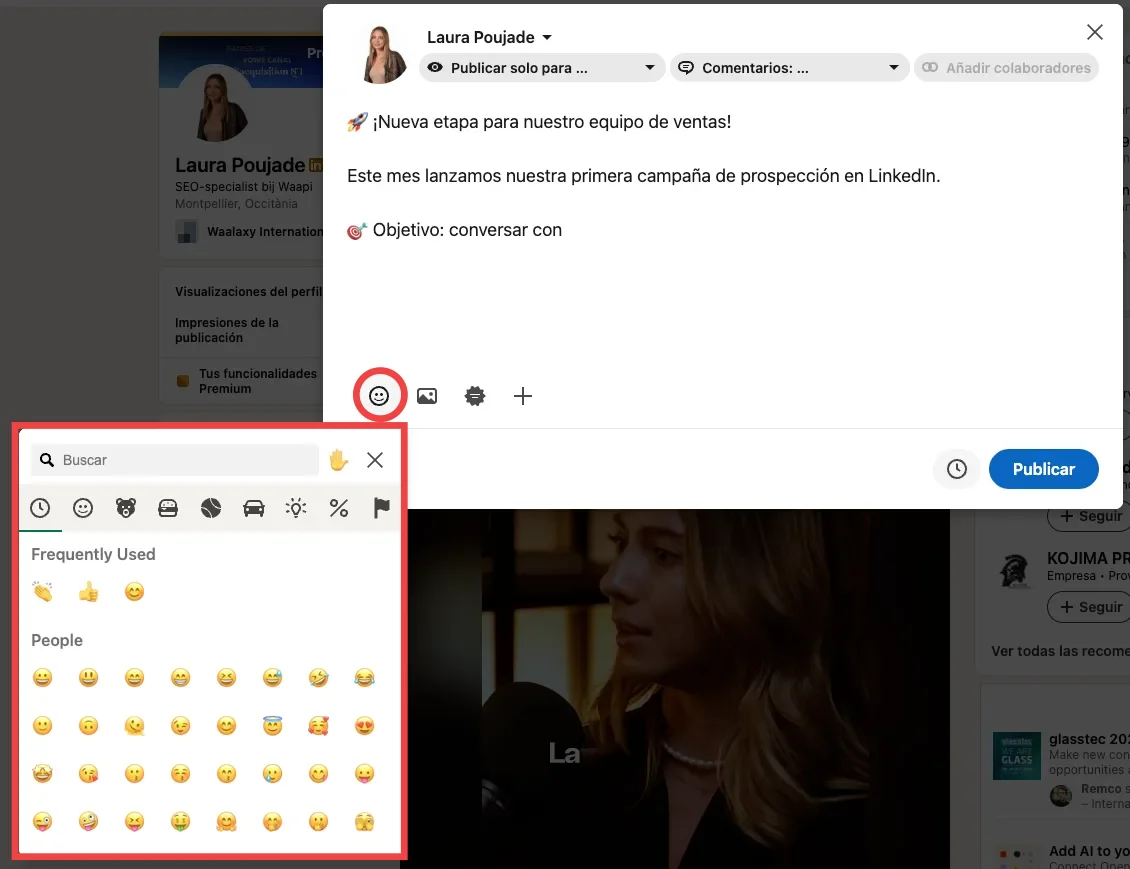Insert smiling face with hearts emoji
This screenshot has height=869, width=1130.
(319, 726)
